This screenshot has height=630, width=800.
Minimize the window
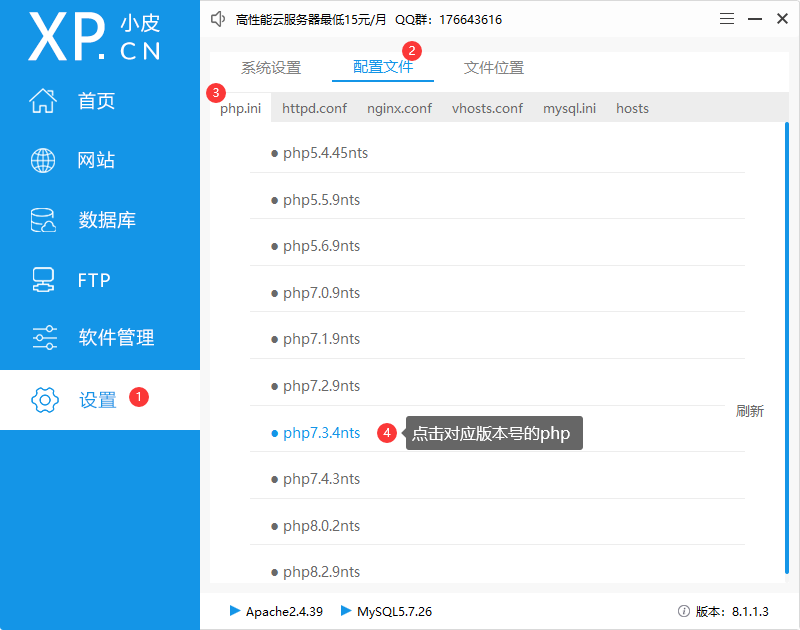coord(755,19)
